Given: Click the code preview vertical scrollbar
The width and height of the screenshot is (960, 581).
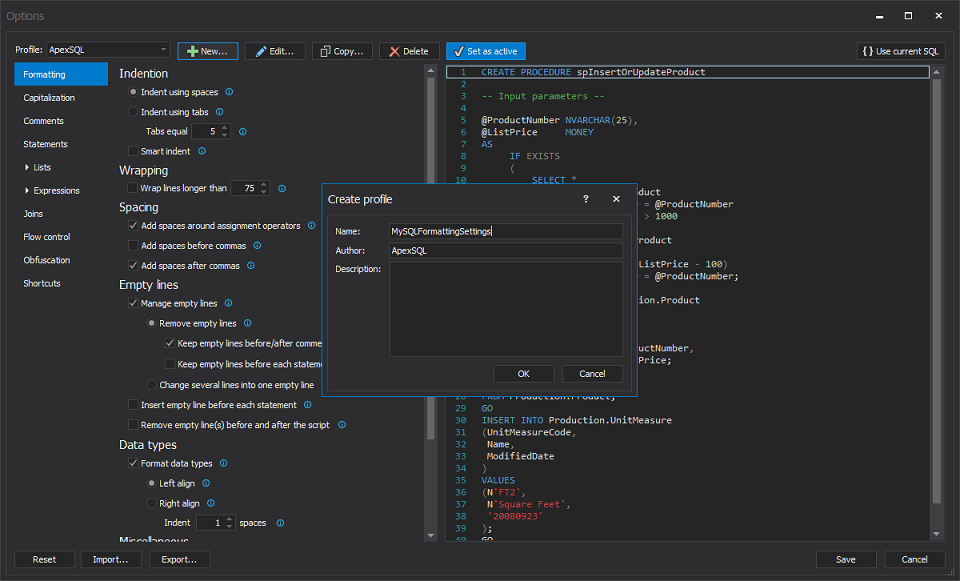Looking at the screenshot, I should tap(937, 290).
